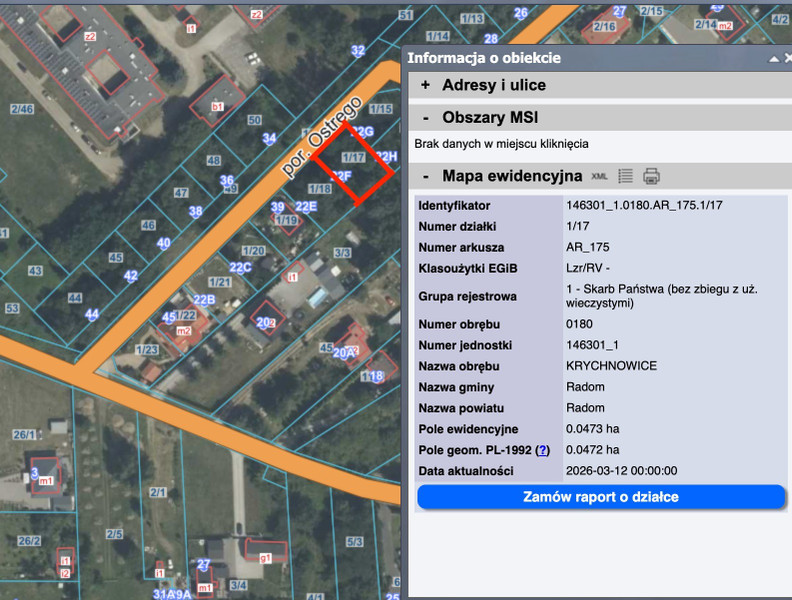The width and height of the screenshot is (792, 600).
Task: Open the list view icon beside Mapa ewidencyjna
Action: click(626, 176)
